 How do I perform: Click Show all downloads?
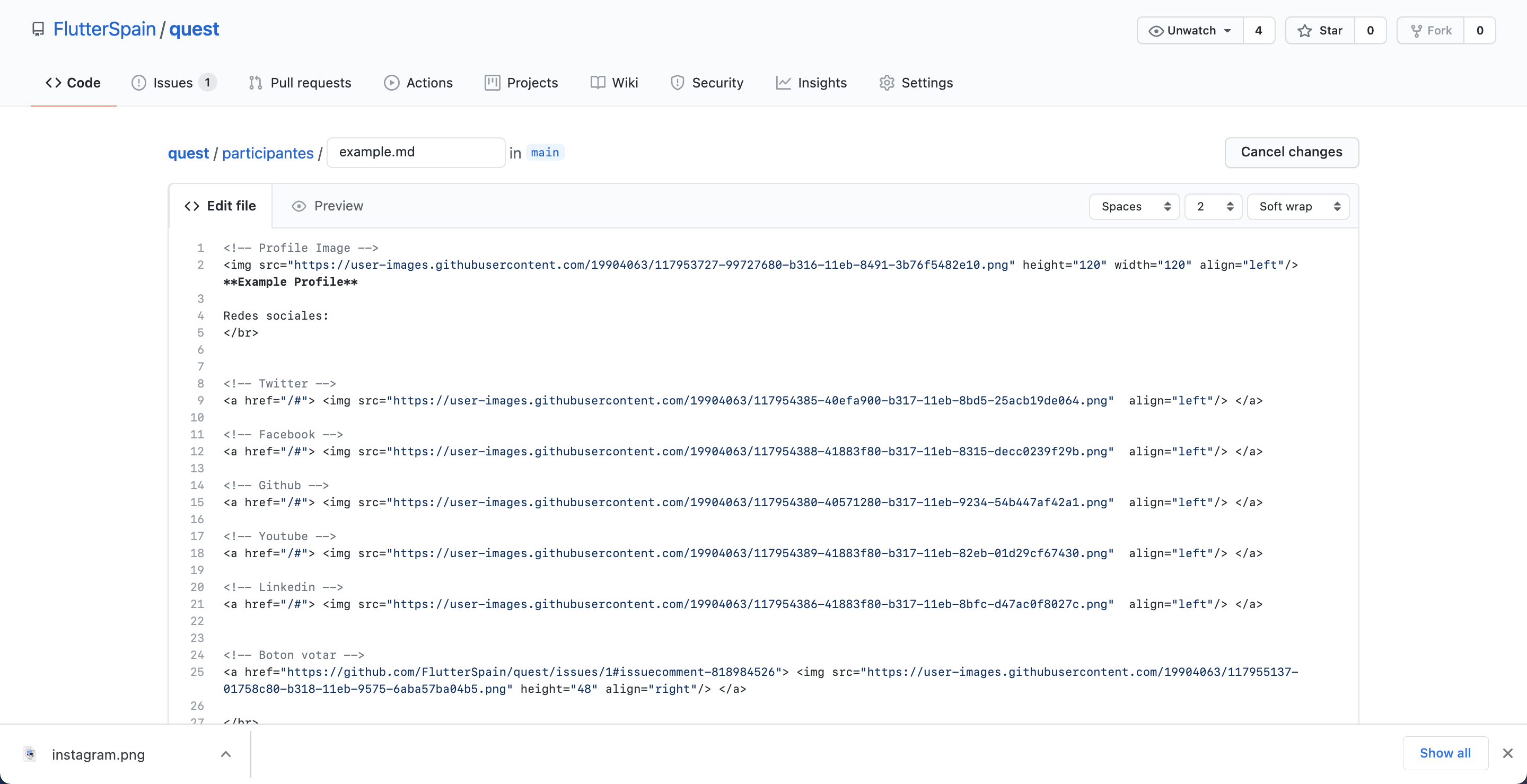tap(1445, 753)
